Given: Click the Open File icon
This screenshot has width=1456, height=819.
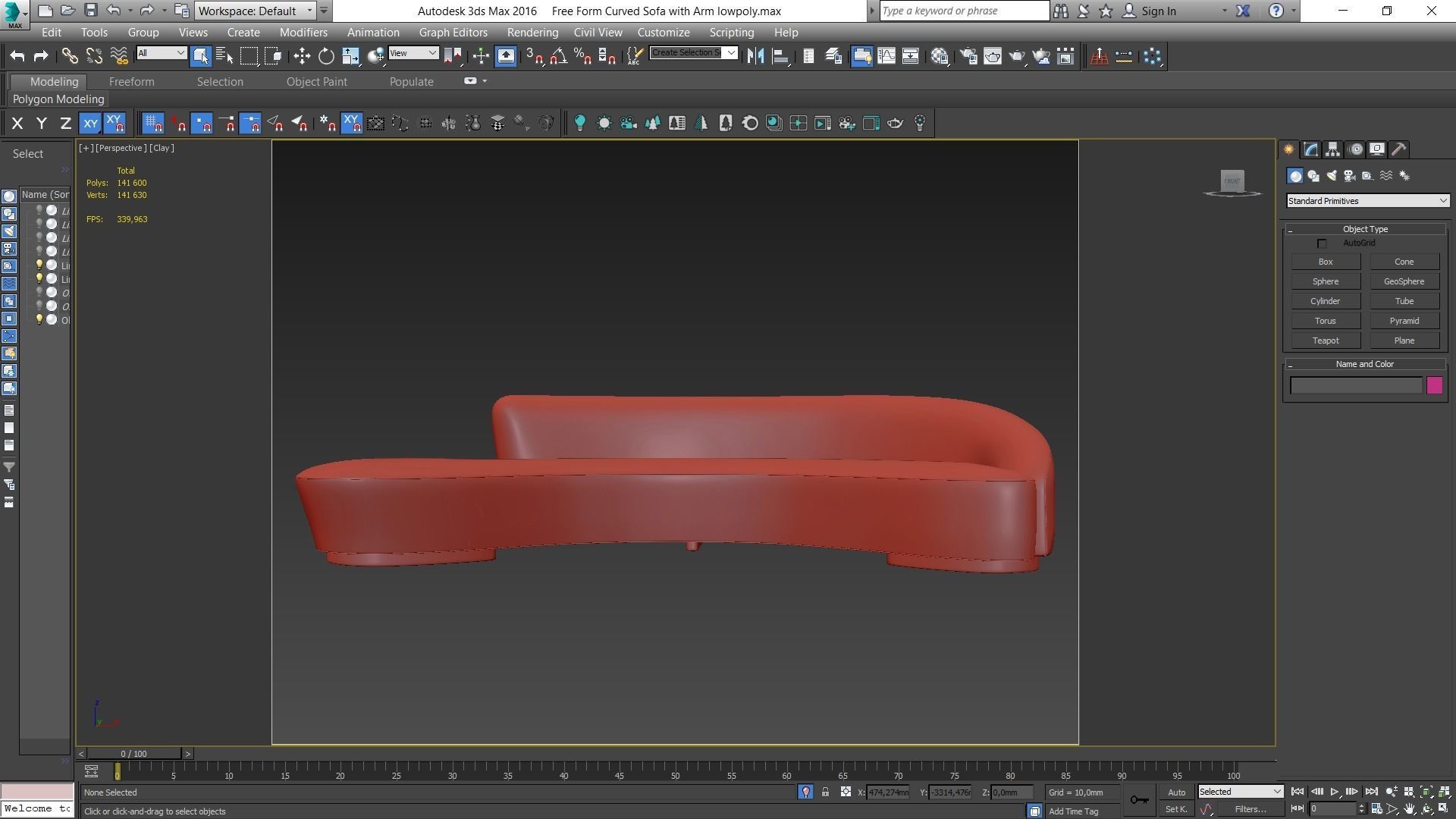Looking at the screenshot, I should pos(67,11).
